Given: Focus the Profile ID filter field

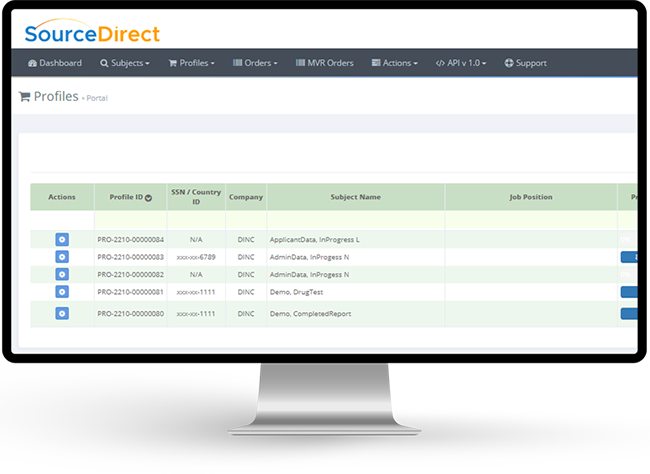Looking at the screenshot, I should (x=131, y=220).
